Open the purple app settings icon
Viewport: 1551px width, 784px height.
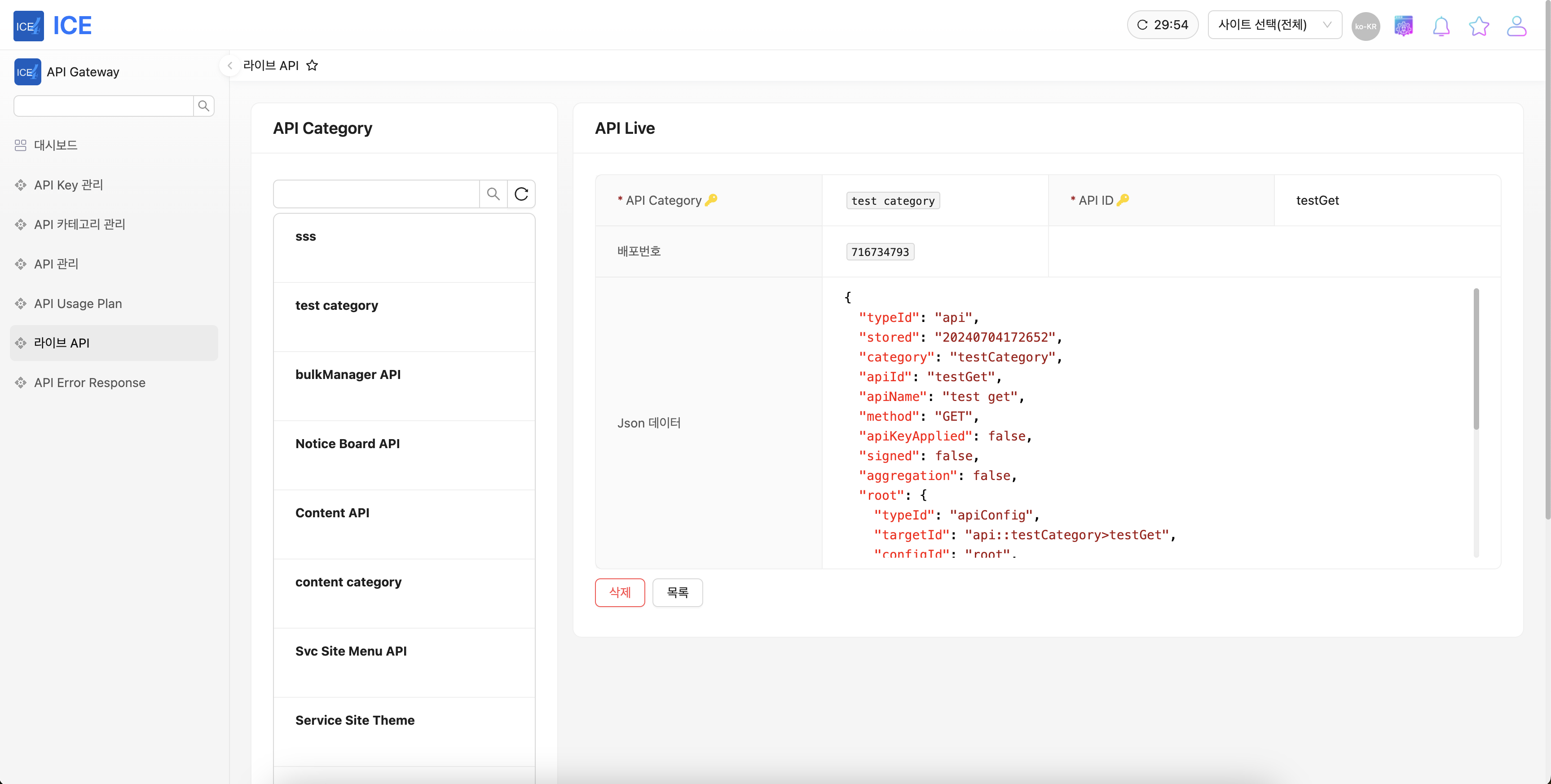point(1403,26)
